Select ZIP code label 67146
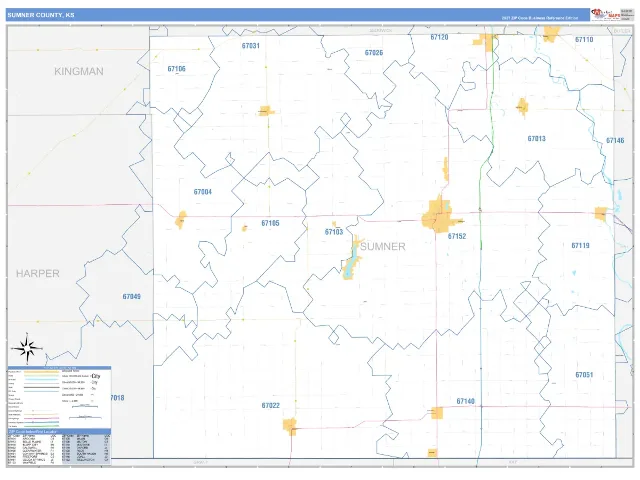This screenshot has width=640, height=480. click(615, 140)
